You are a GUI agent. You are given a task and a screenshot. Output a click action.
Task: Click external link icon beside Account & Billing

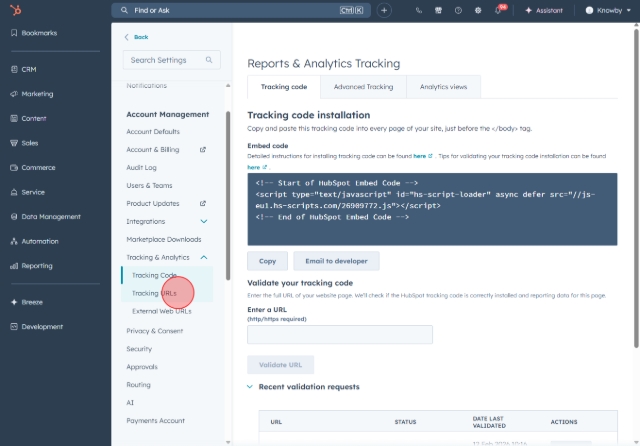(x=203, y=150)
